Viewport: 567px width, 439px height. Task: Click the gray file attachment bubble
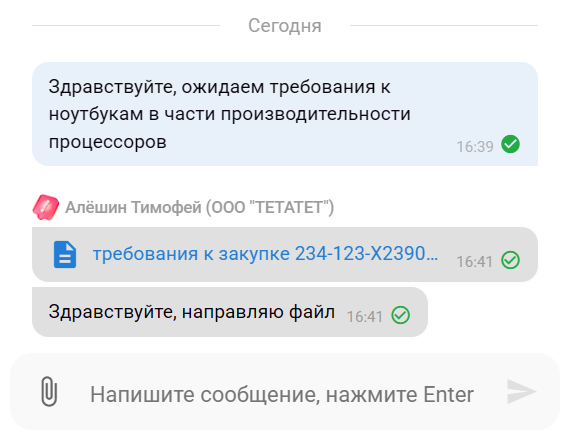click(285, 255)
